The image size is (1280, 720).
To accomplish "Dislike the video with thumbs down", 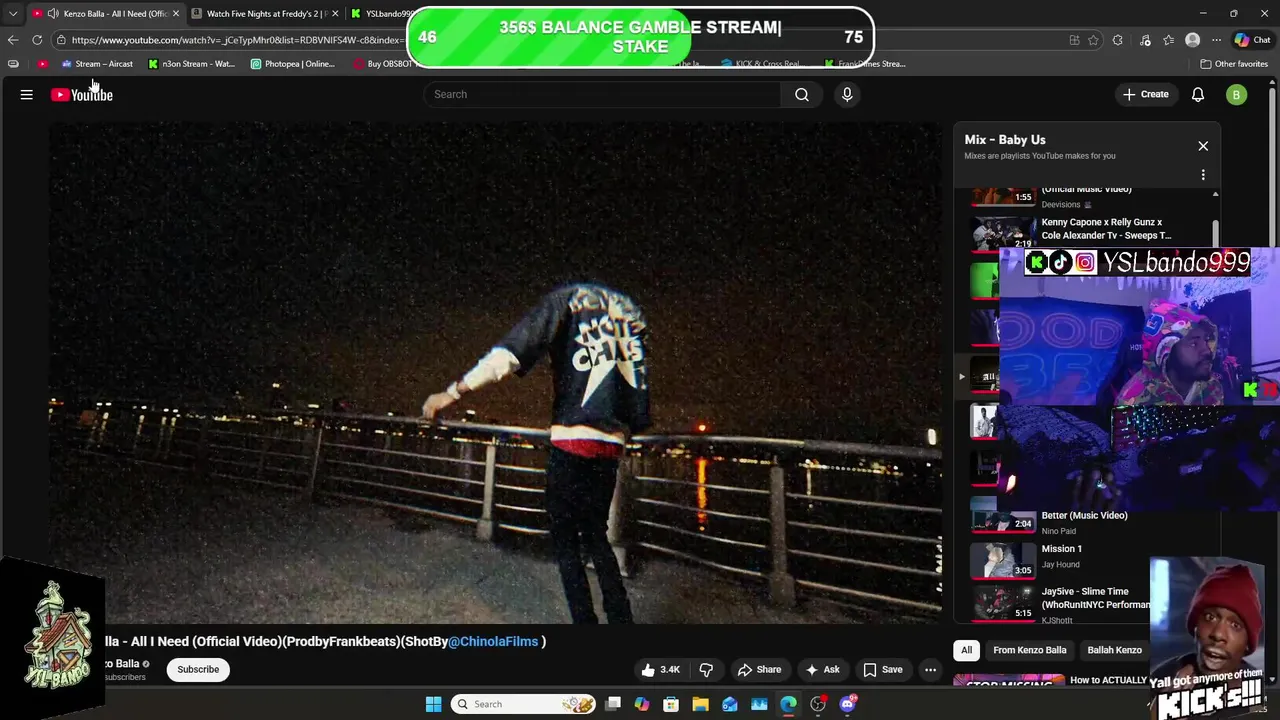I will click(706, 670).
